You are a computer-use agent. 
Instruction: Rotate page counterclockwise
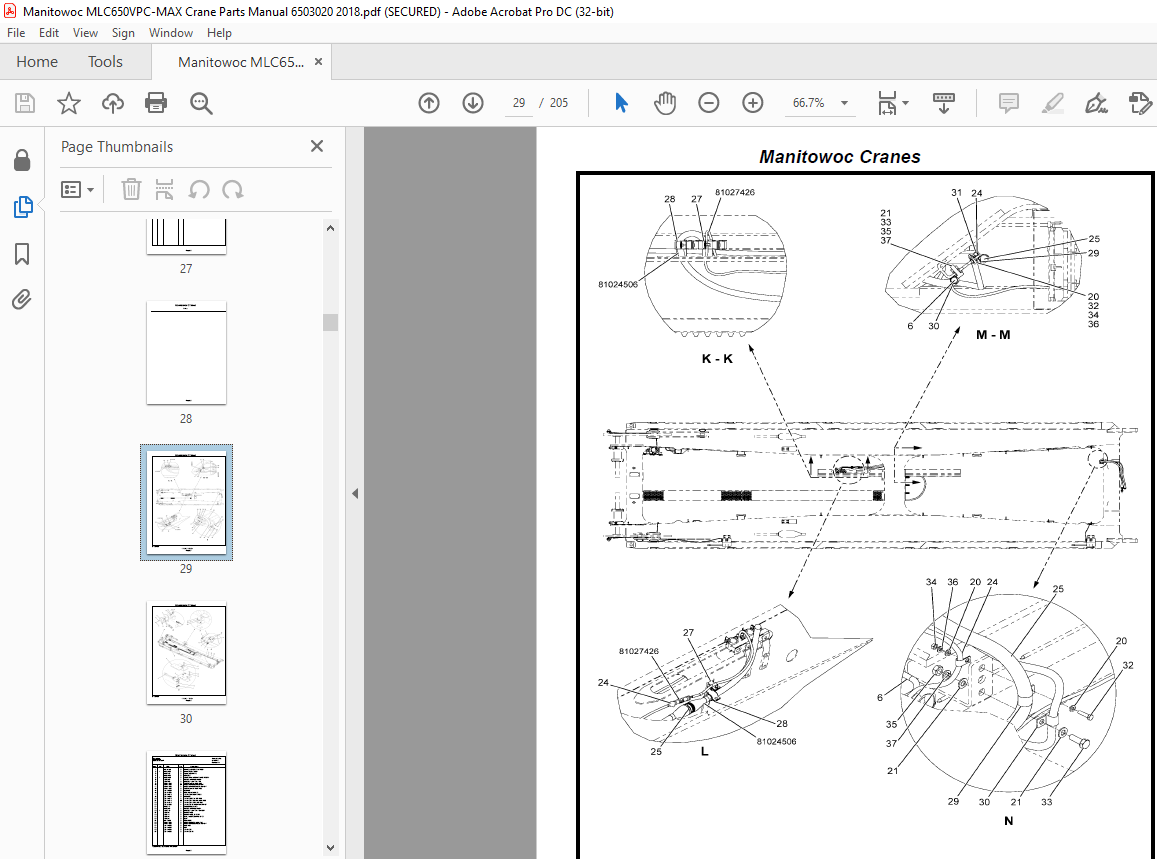pos(198,190)
